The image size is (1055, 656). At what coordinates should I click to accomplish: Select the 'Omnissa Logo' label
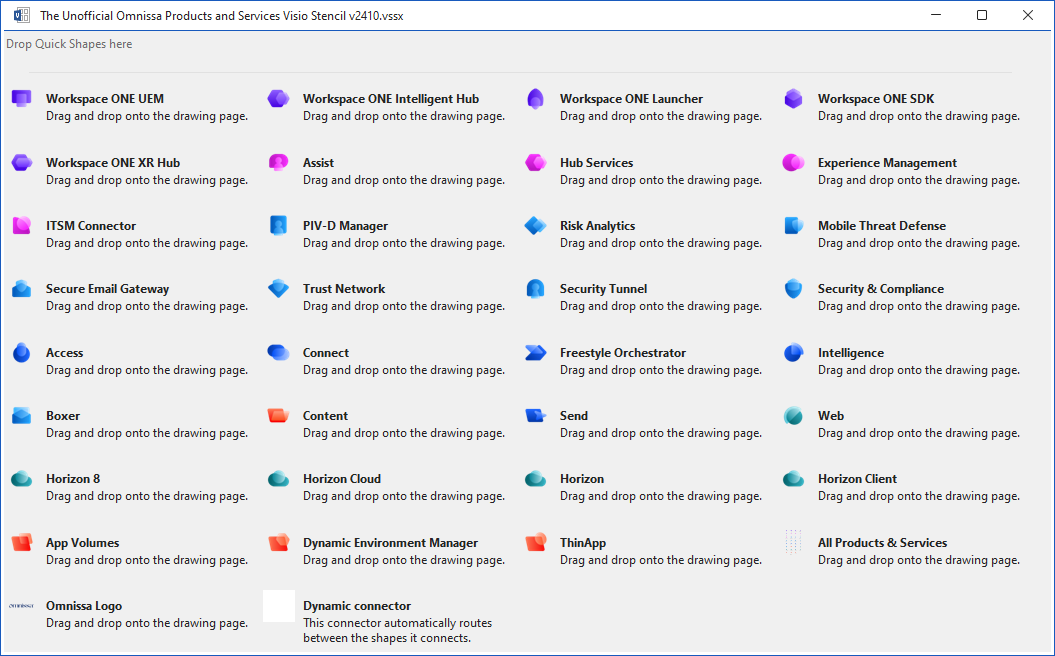[x=84, y=606]
